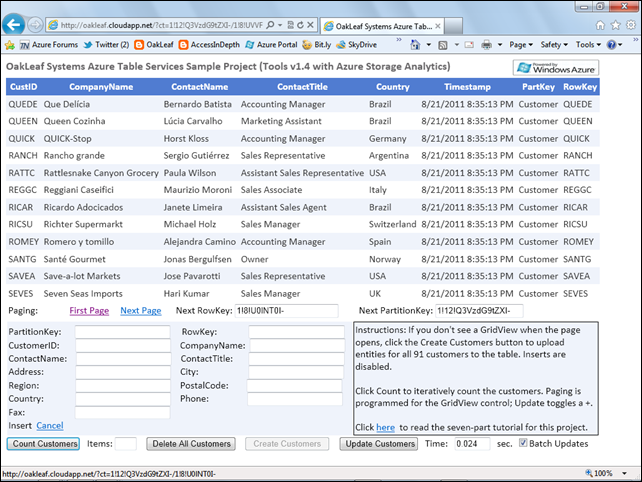This screenshot has height=482, width=642.
Task: Open Favorites with the star icon
Action: [615, 25]
